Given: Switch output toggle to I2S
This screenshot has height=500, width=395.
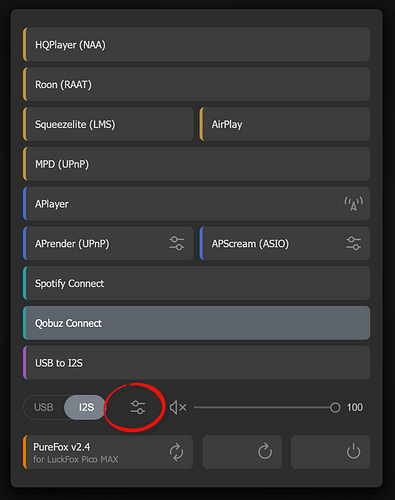Looking at the screenshot, I should (x=86, y=407).
